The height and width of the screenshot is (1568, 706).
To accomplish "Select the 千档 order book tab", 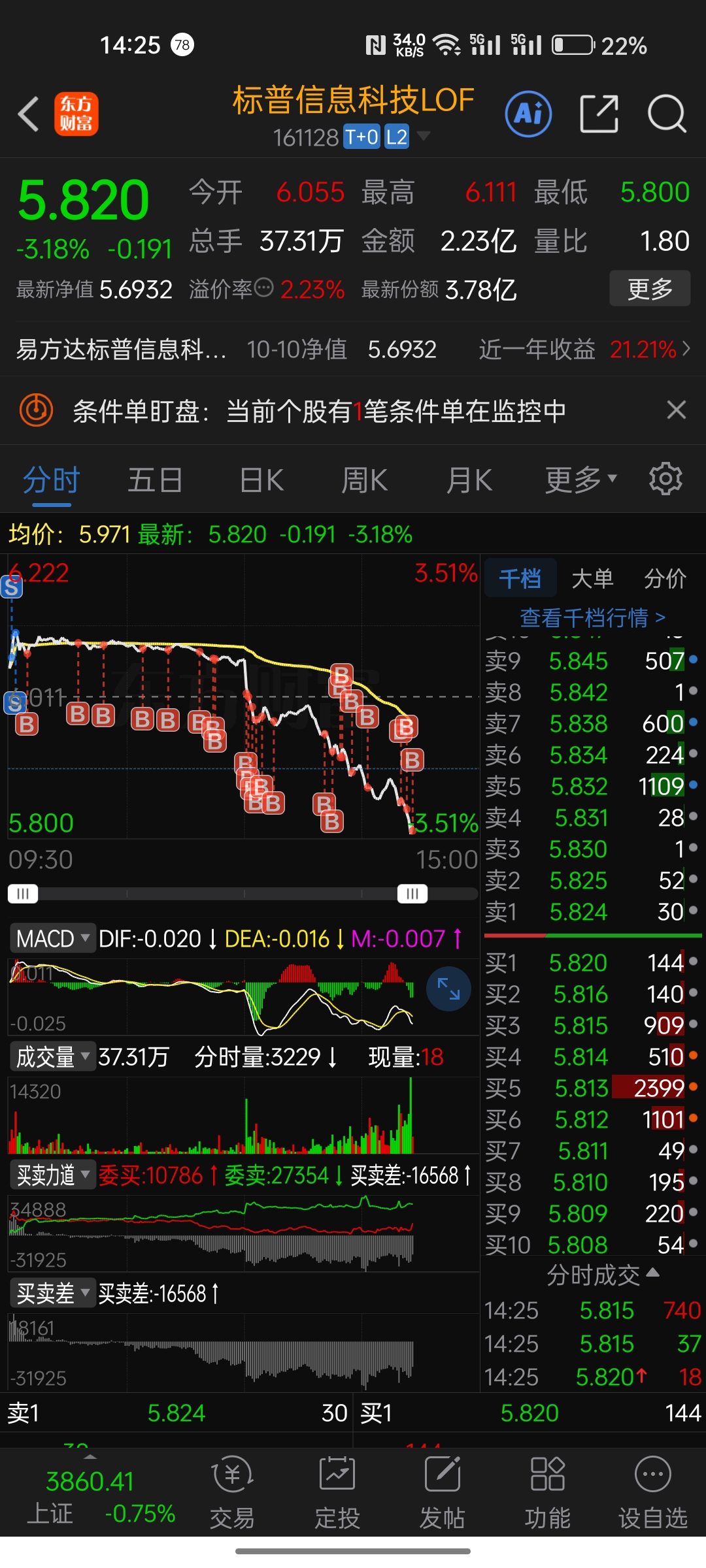I will point(520,578).
